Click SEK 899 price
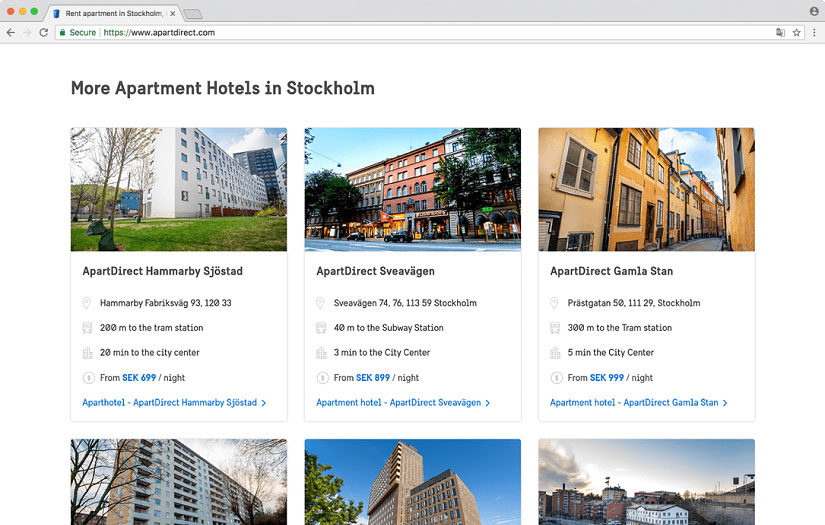This screenshot has width=825, height=525. click(373, 378)
